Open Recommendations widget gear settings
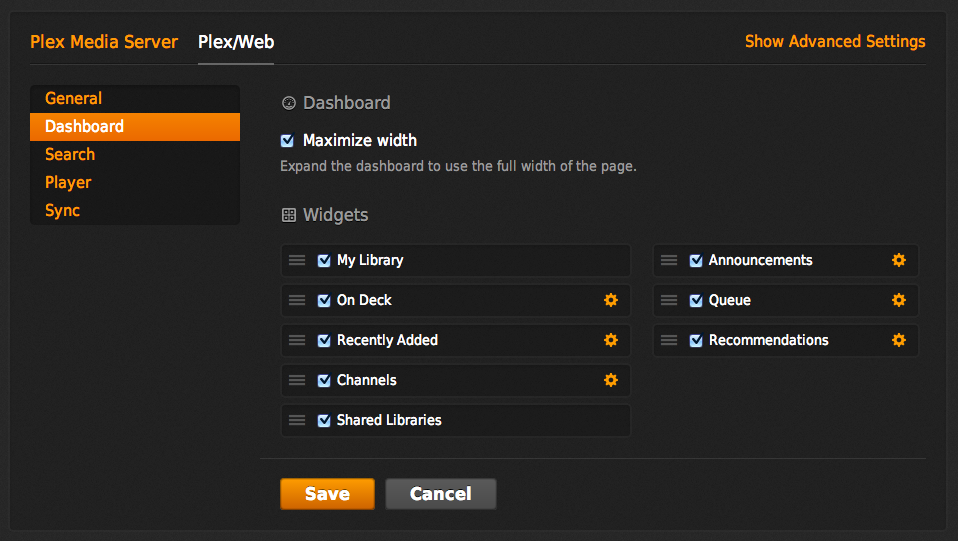The height and width of the screenshot is (541, 958). pos(899,340)
